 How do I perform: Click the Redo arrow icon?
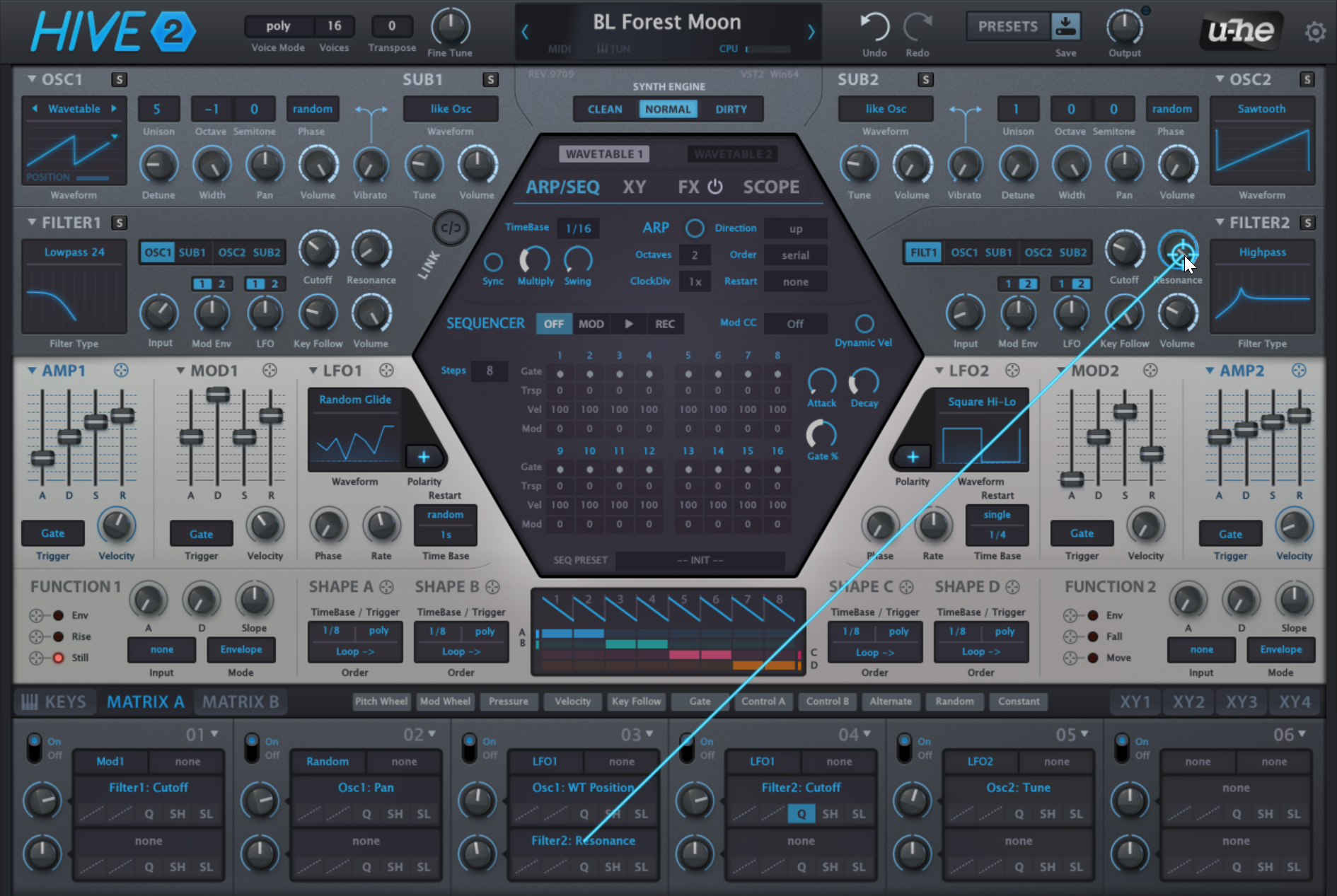click(918, 27)
